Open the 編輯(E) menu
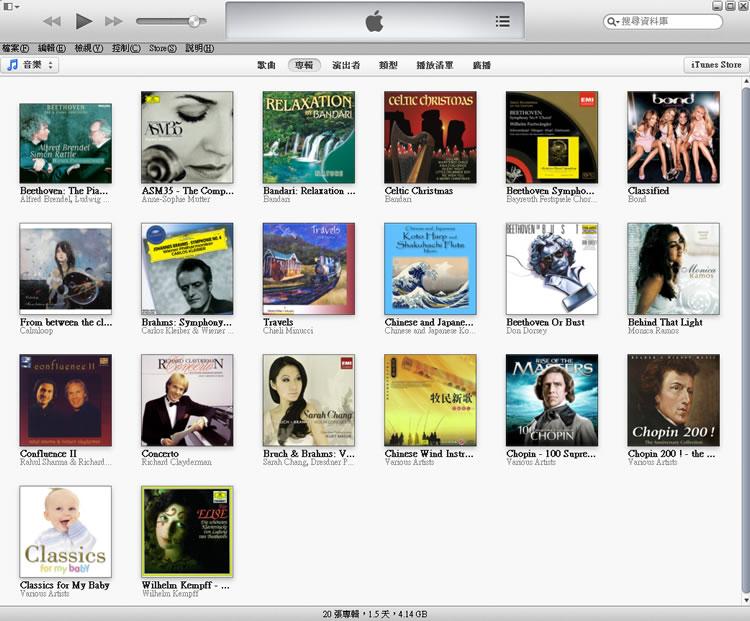This screenshot has width=750, height=621. pyautogui.click(x=52, y=48)
